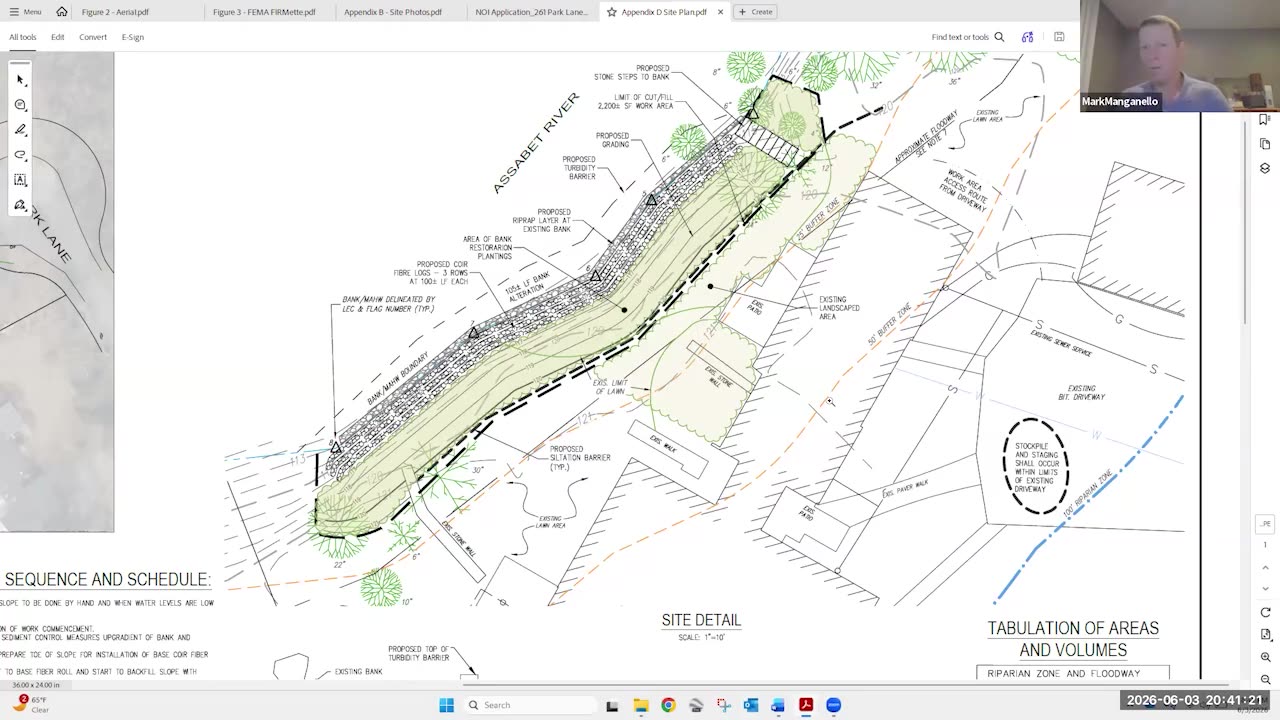Click the ASSABET RIVER label on plan
The height and width of the screenshot is (720, 1280).
point(535,143)
